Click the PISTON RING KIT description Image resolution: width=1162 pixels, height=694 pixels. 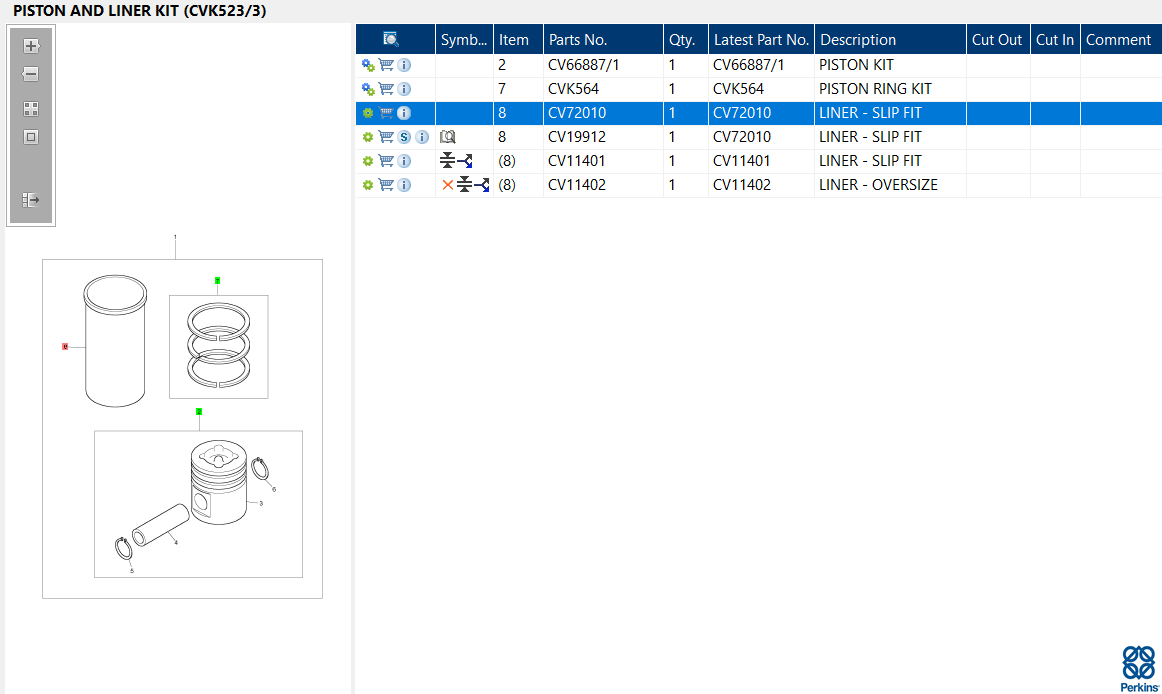(875, 89)
